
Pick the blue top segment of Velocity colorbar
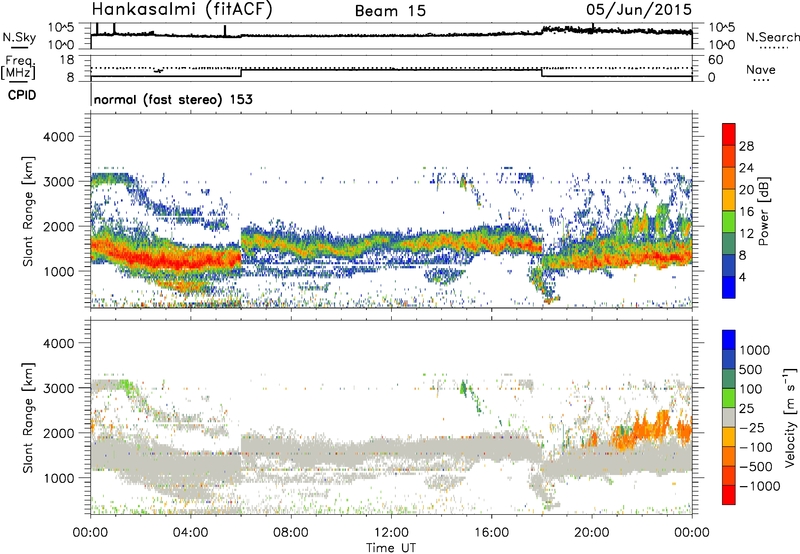click(x=729, y=340)
